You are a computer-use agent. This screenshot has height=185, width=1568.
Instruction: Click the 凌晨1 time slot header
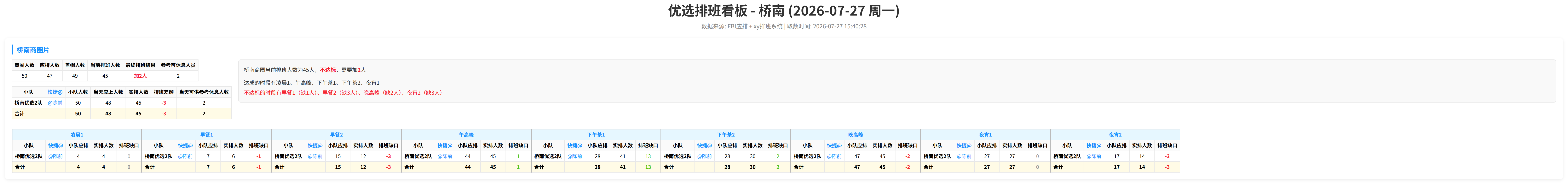tap(77, 134)
